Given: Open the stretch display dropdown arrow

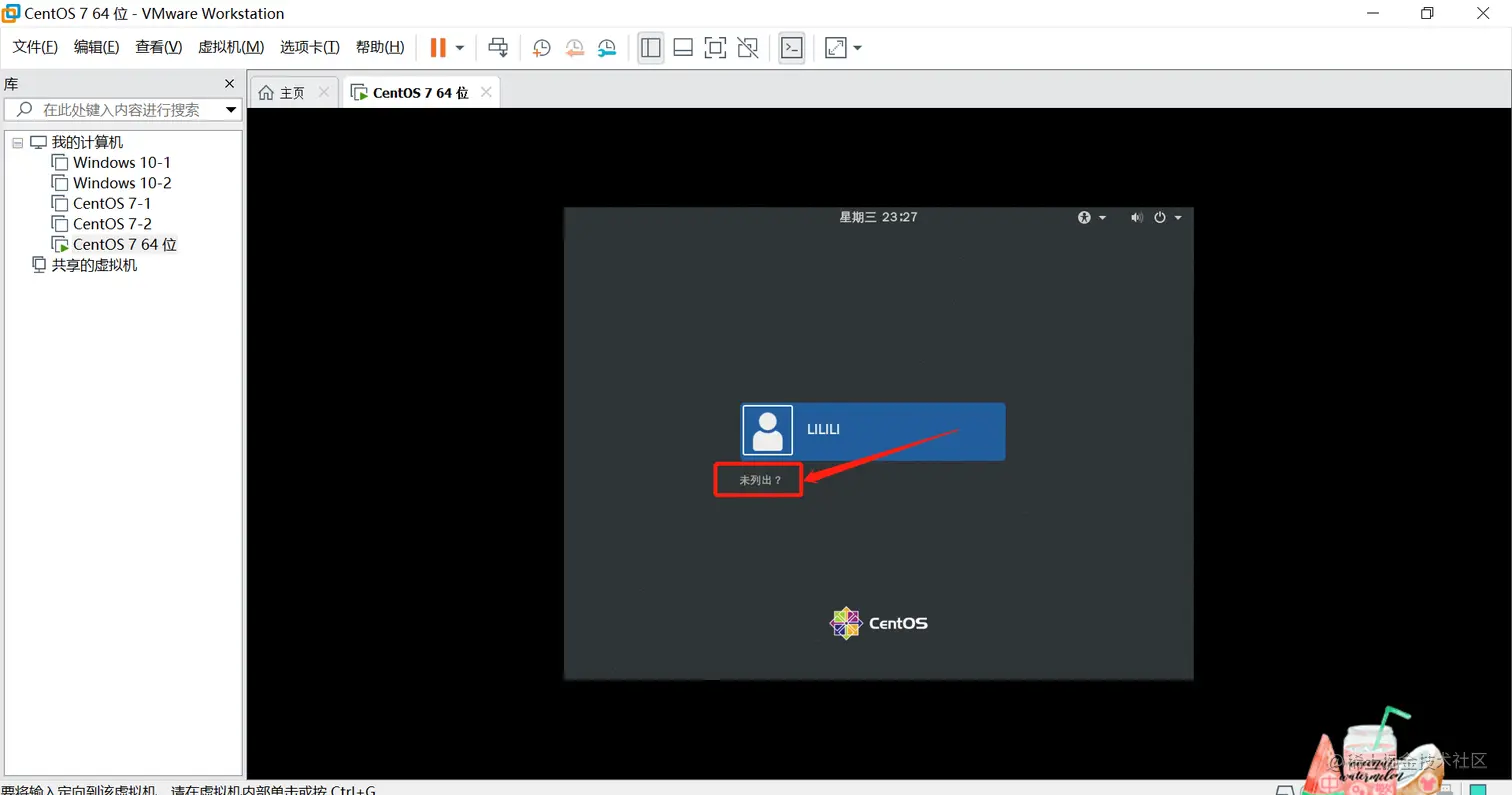Looking at the screenshot, I should (858, 48).
